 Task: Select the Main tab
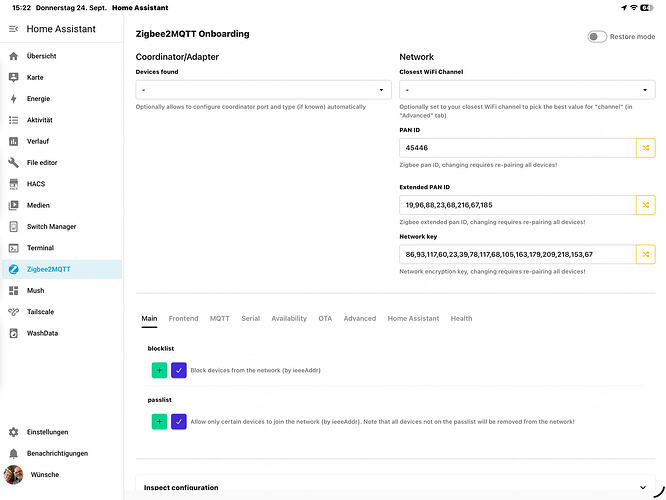point(149,319)
